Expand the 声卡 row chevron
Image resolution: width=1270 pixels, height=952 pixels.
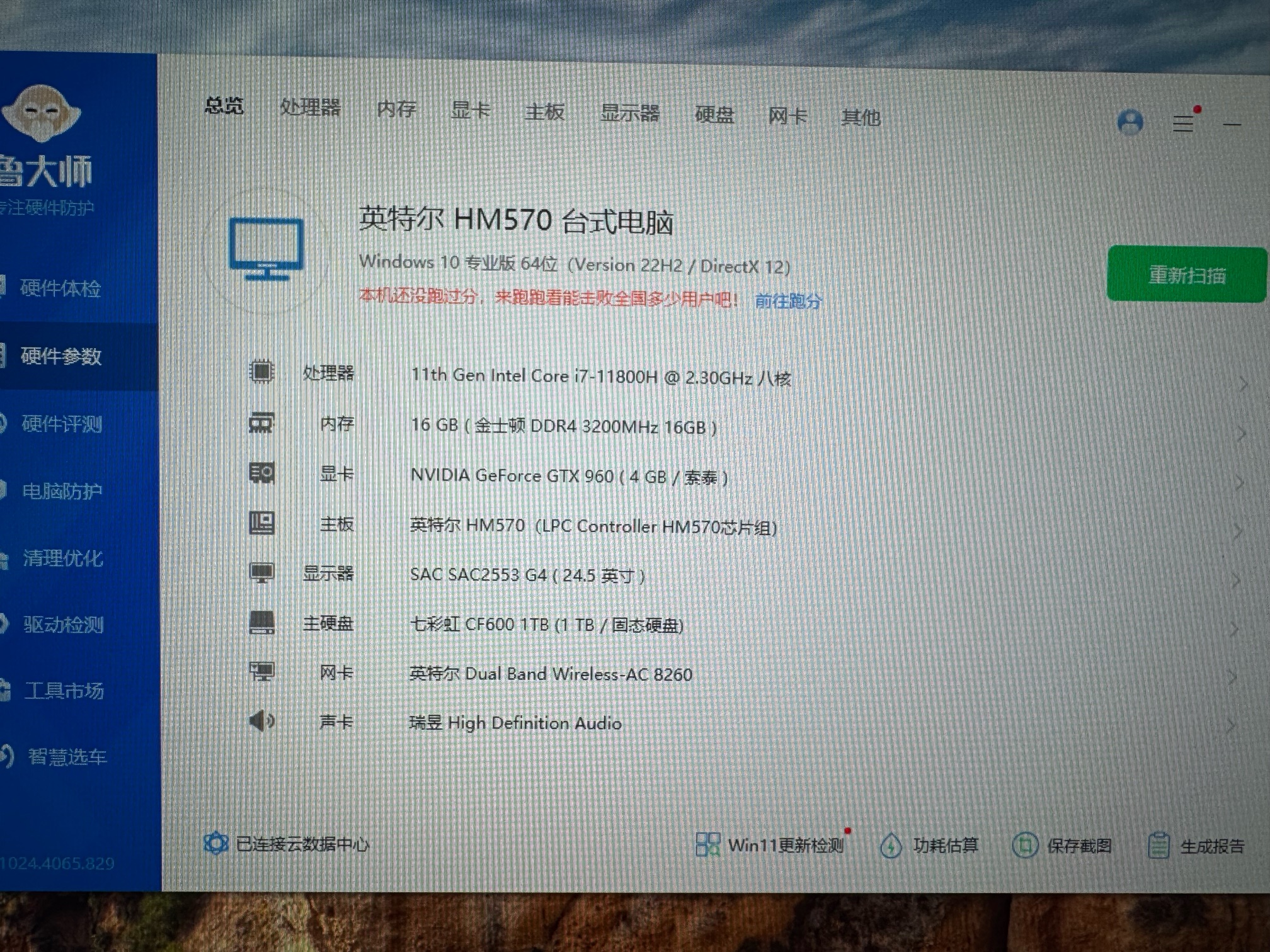tap(1231, 726)
